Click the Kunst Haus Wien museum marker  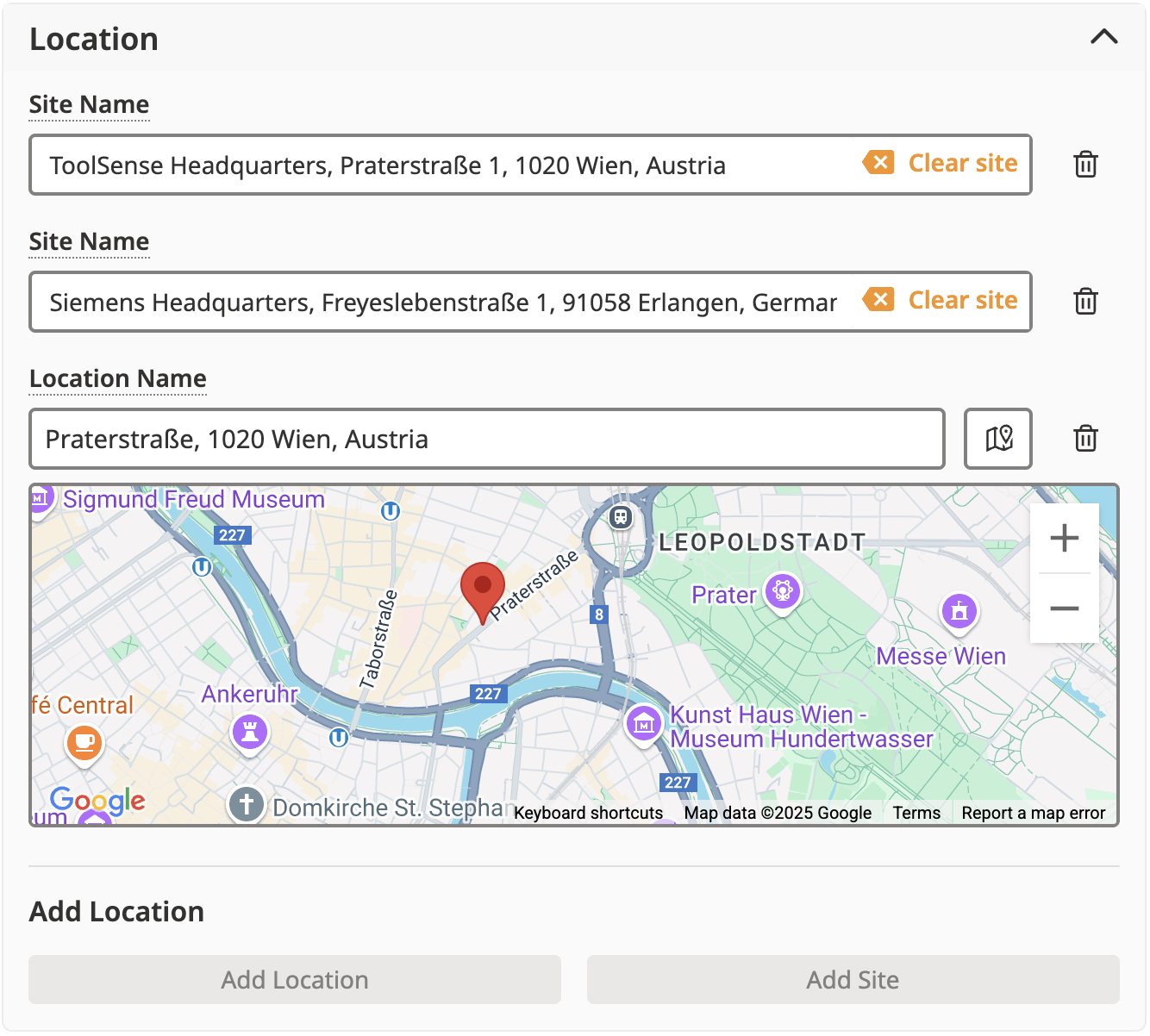(x=643, y=724)
